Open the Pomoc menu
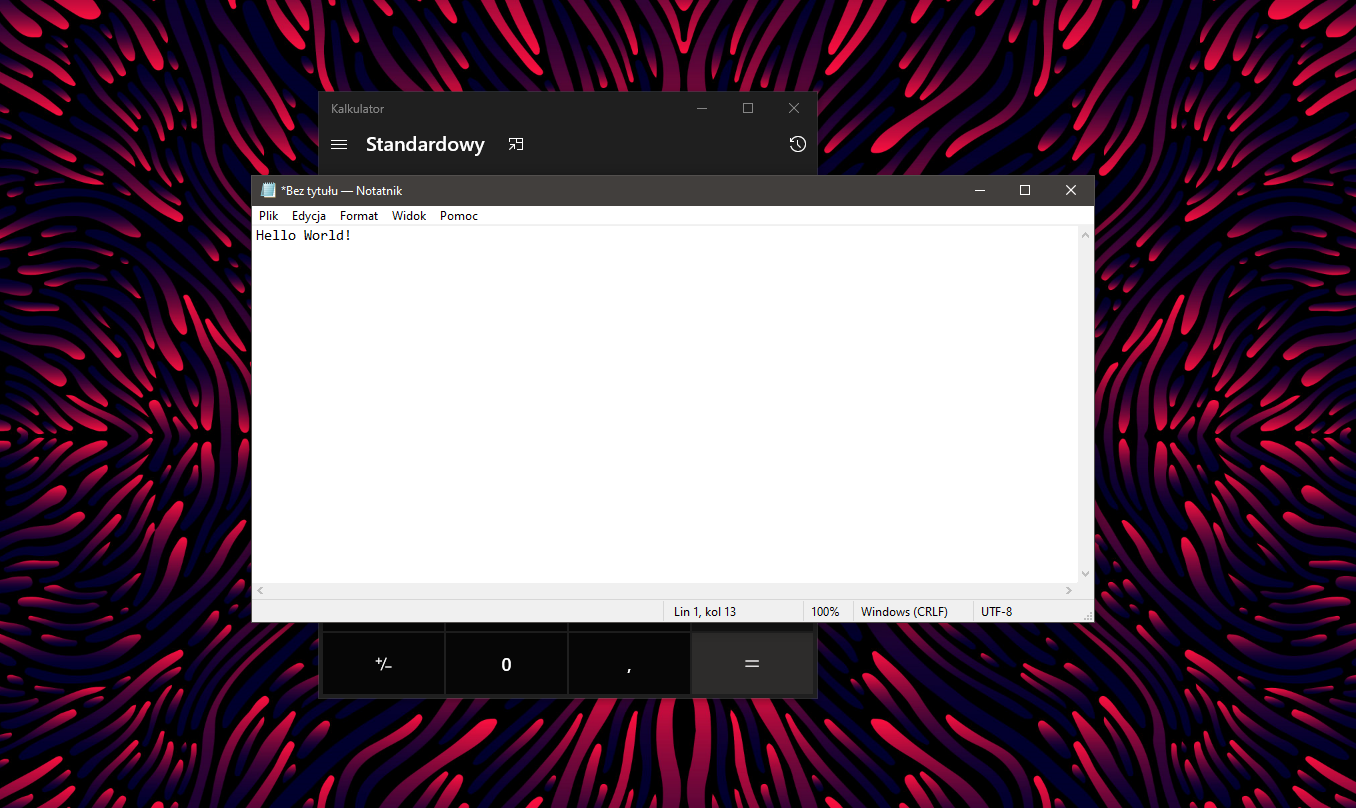 tap(459, 216)
